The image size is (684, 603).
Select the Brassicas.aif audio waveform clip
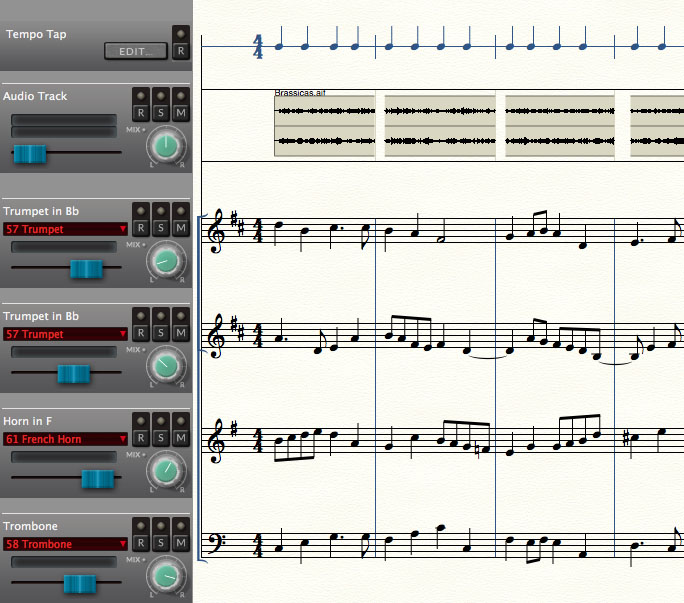324,126
